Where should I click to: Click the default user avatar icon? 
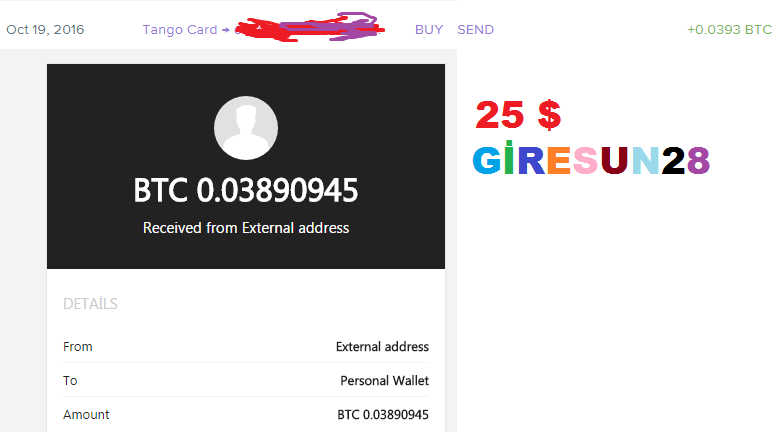point(246,128)
